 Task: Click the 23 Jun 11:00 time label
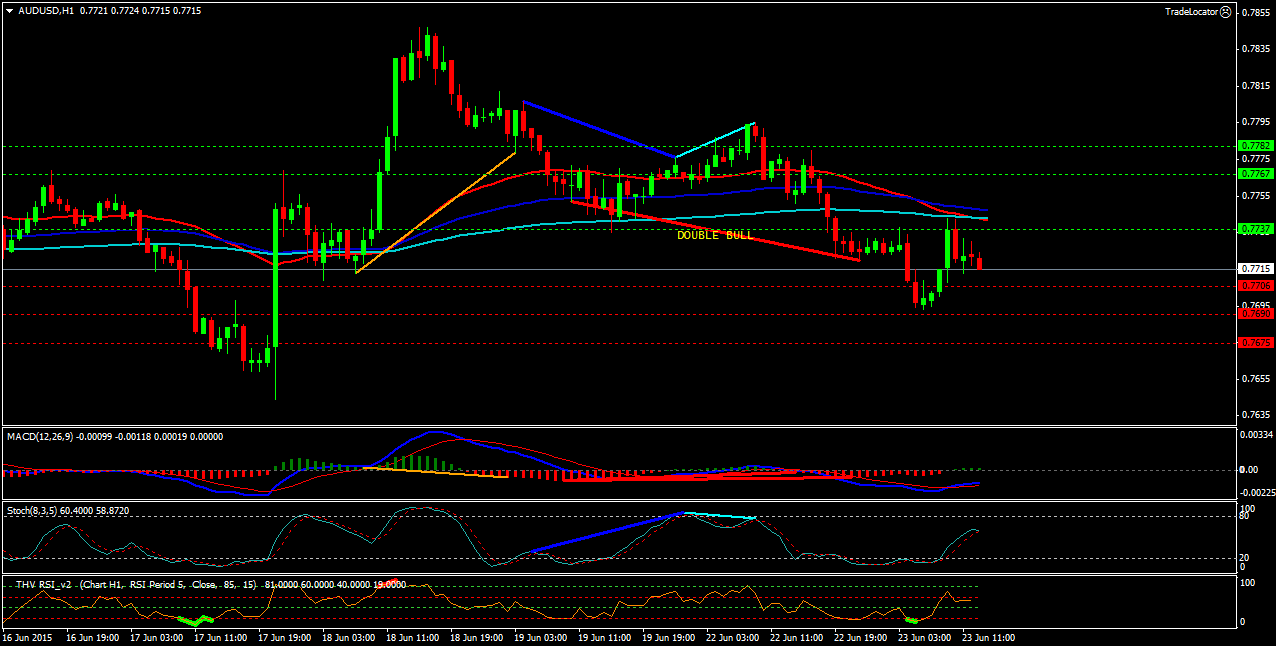(x=987, y=637)
